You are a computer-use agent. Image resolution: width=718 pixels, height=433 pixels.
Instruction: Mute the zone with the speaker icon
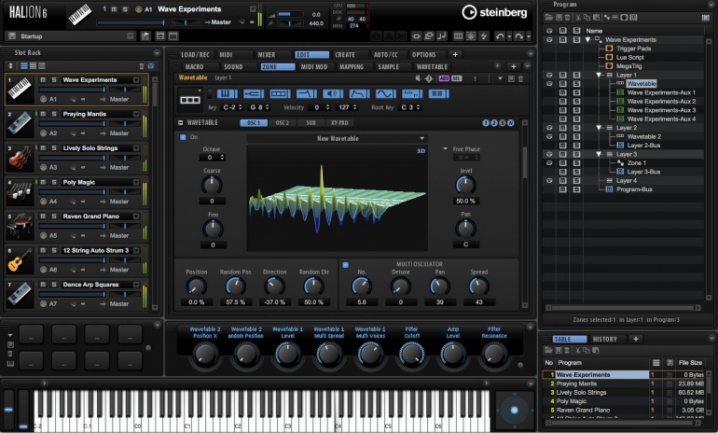(418, 78)
